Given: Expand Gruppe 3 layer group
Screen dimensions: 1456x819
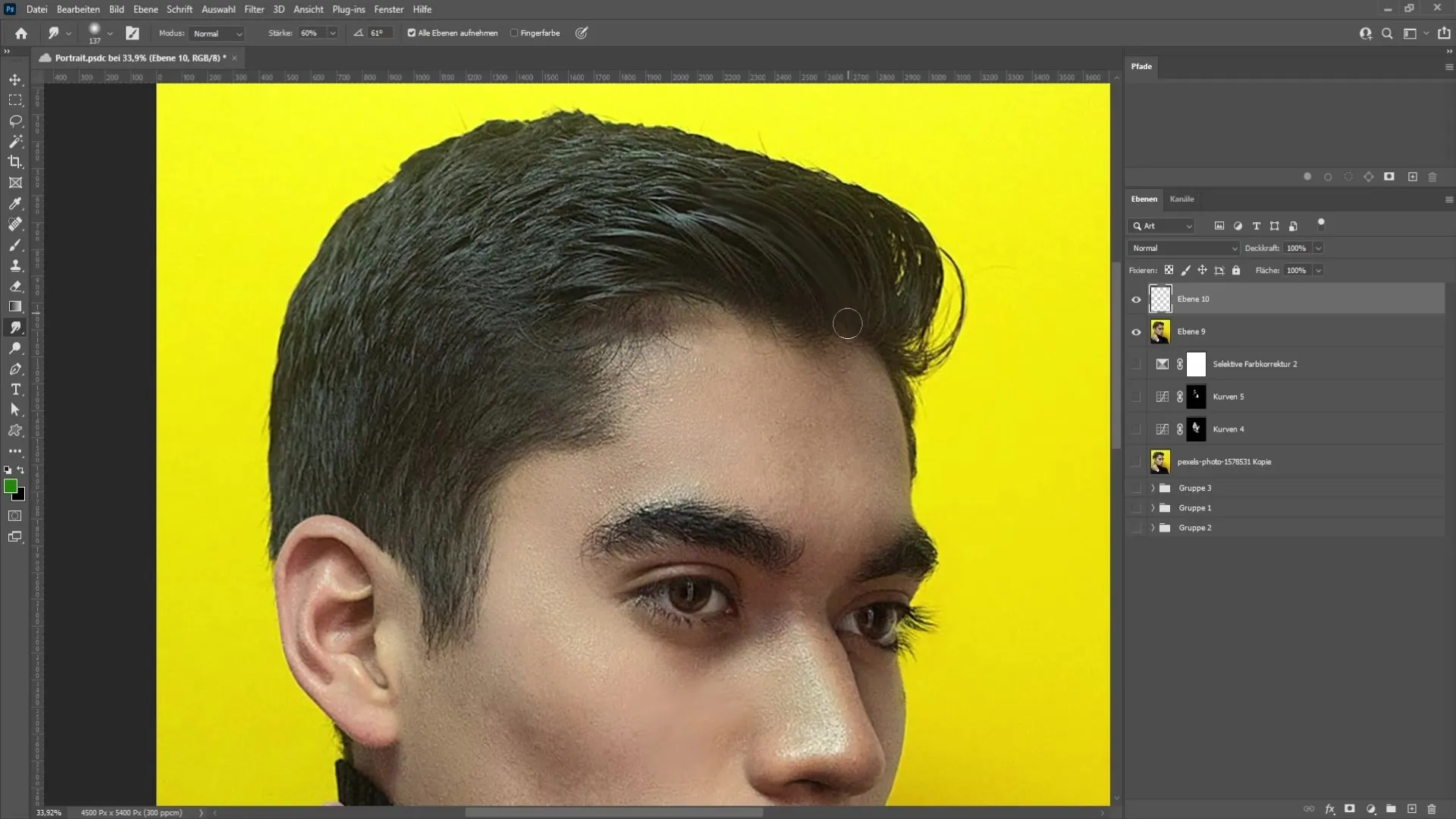Looking at the screenshot, I should tap(1152, 488).
